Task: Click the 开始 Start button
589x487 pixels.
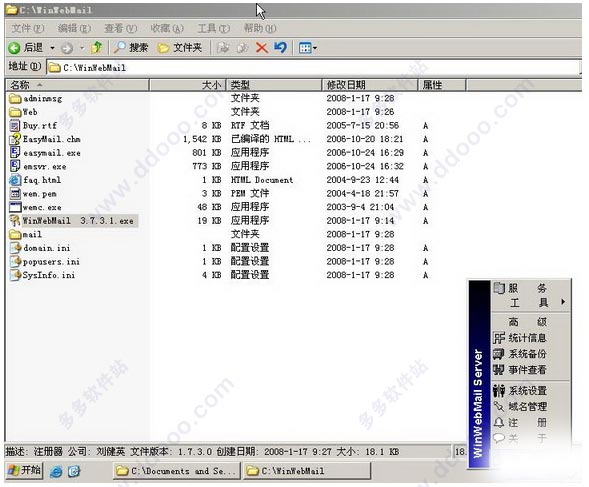Action: (25, 470)
